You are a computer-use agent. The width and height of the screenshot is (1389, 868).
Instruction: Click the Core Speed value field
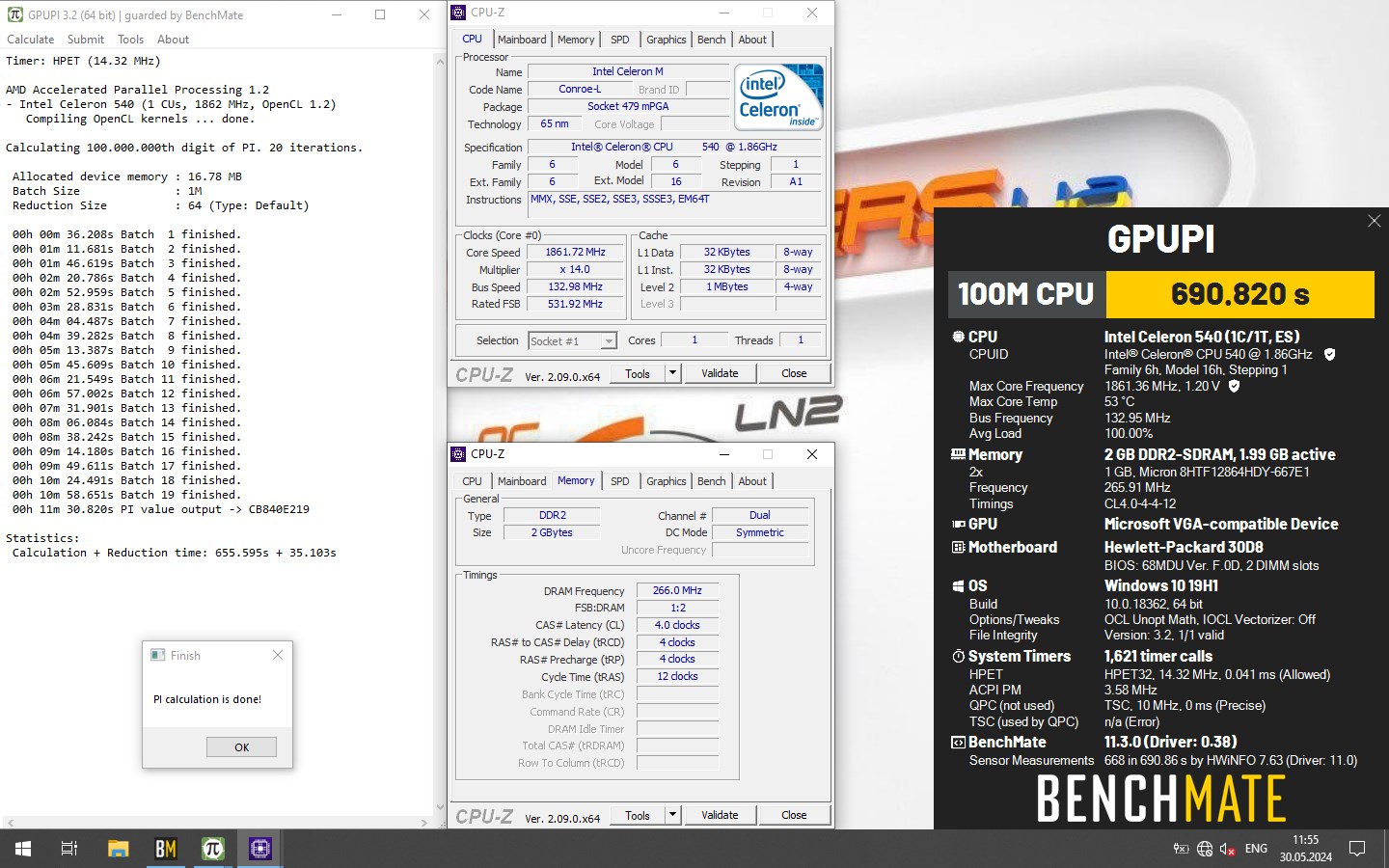pyautogui.click(x=576, y=253)
